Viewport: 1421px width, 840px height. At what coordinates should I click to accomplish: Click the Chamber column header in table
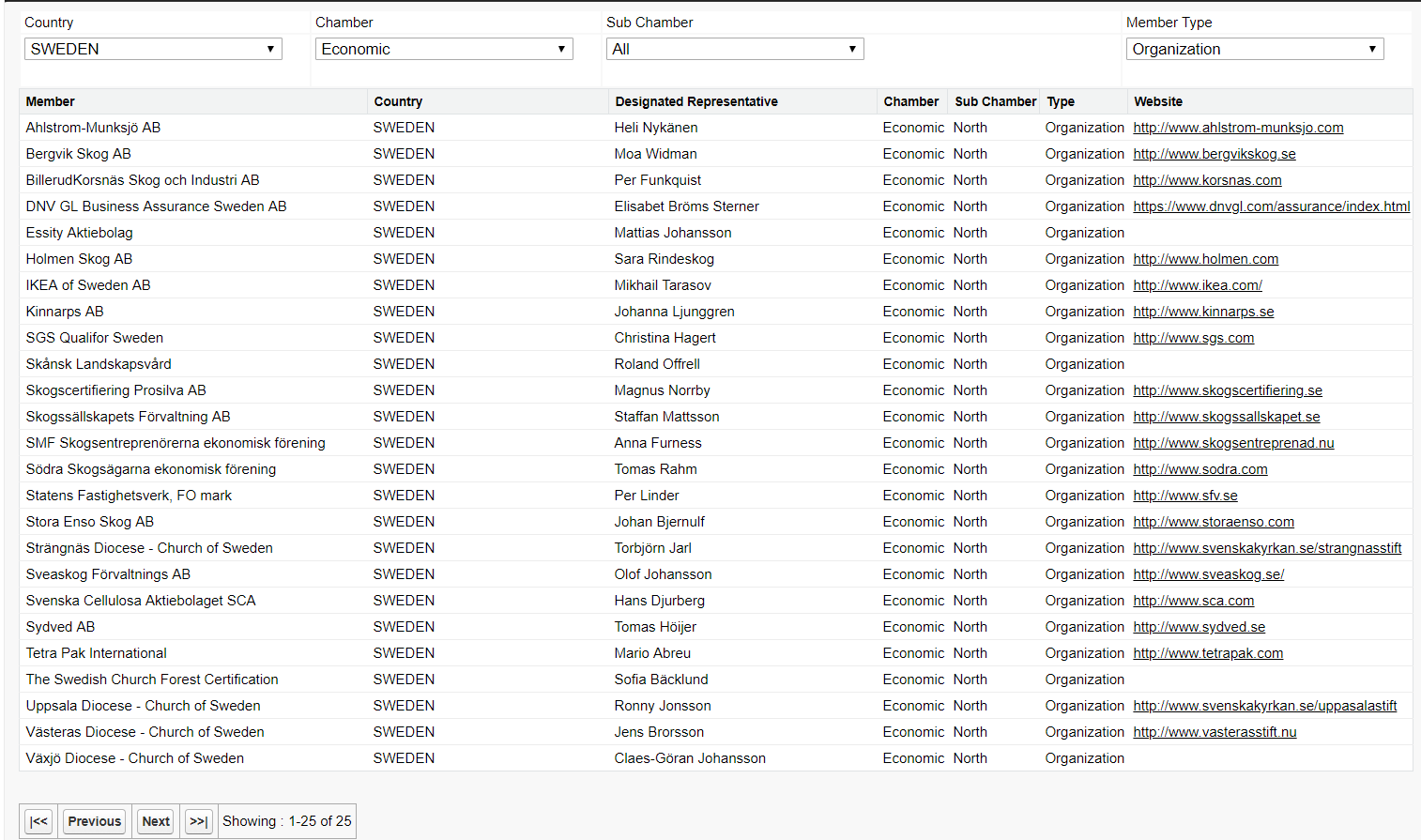[911, 101]
